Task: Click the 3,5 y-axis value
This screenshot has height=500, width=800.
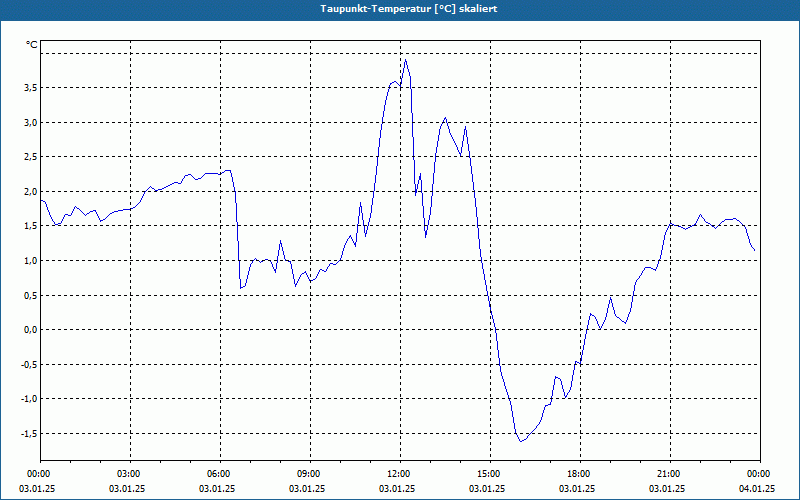Action: [x=31, y=88]
